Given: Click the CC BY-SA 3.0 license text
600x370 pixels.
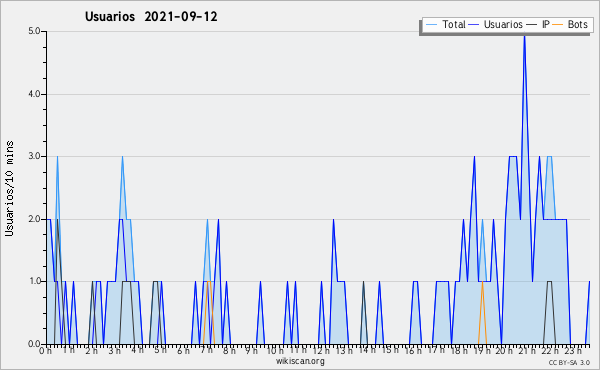Looking at the screenshot, I should [x=569, y=362].
